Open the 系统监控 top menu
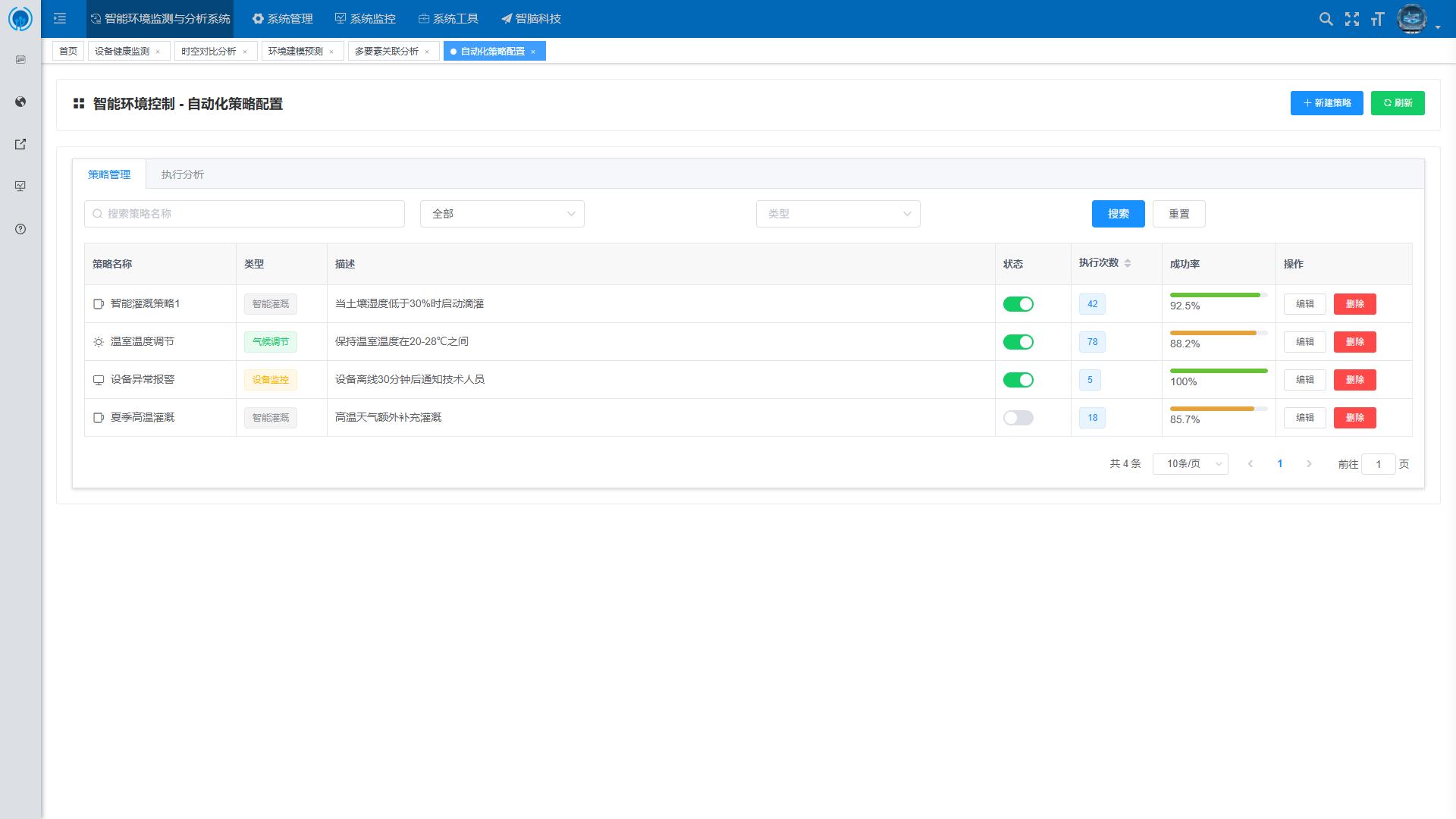 coord(366,18)
